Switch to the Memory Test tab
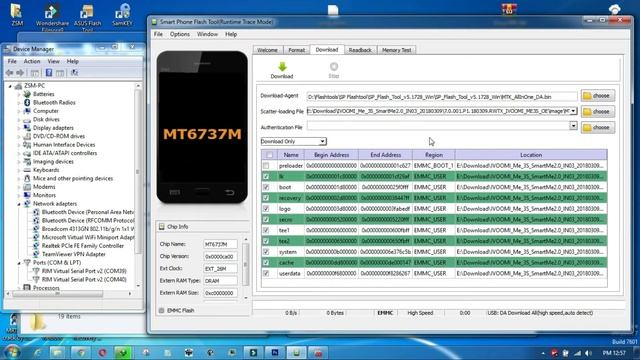 [x=396, y=50]
